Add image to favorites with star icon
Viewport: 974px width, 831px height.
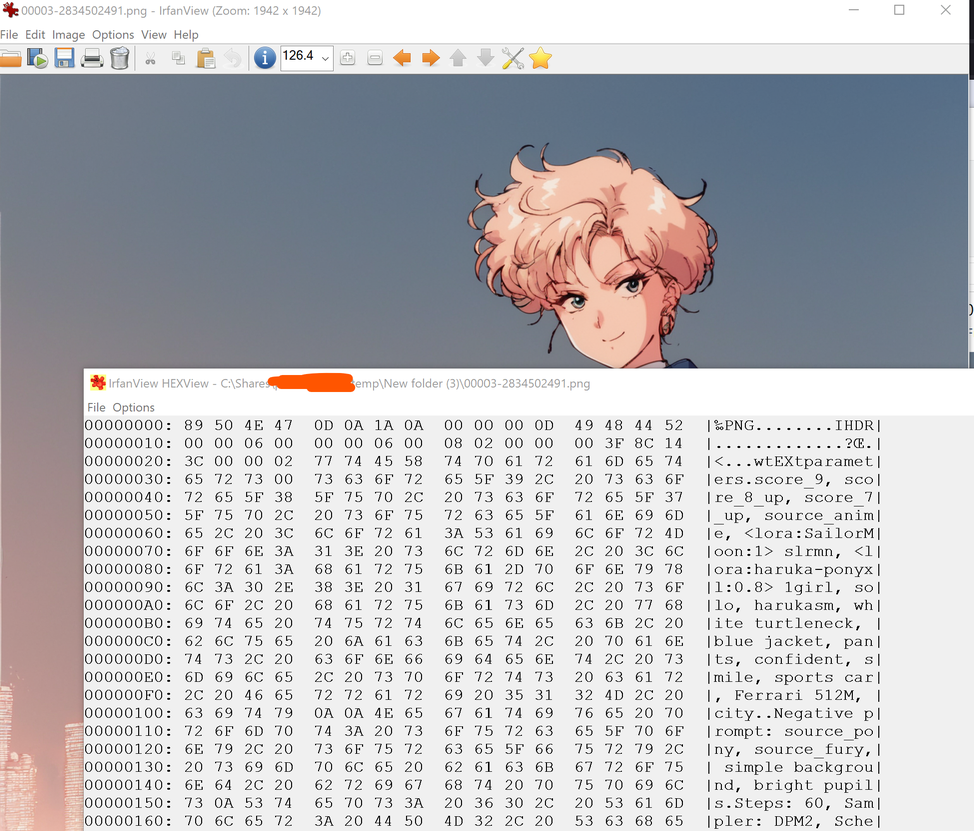tap(540, 58)
